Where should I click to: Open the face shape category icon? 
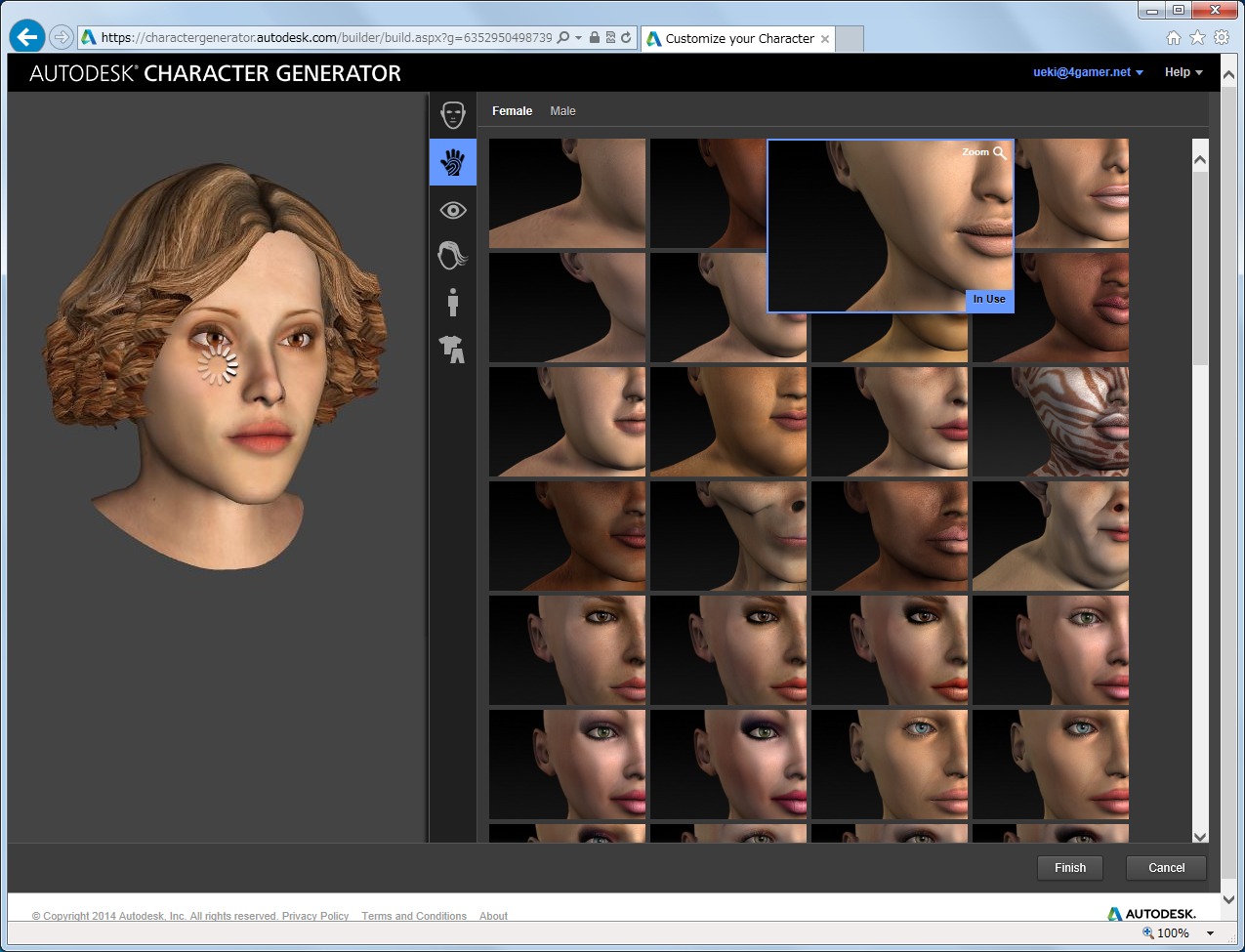click(x=452, y=115)
